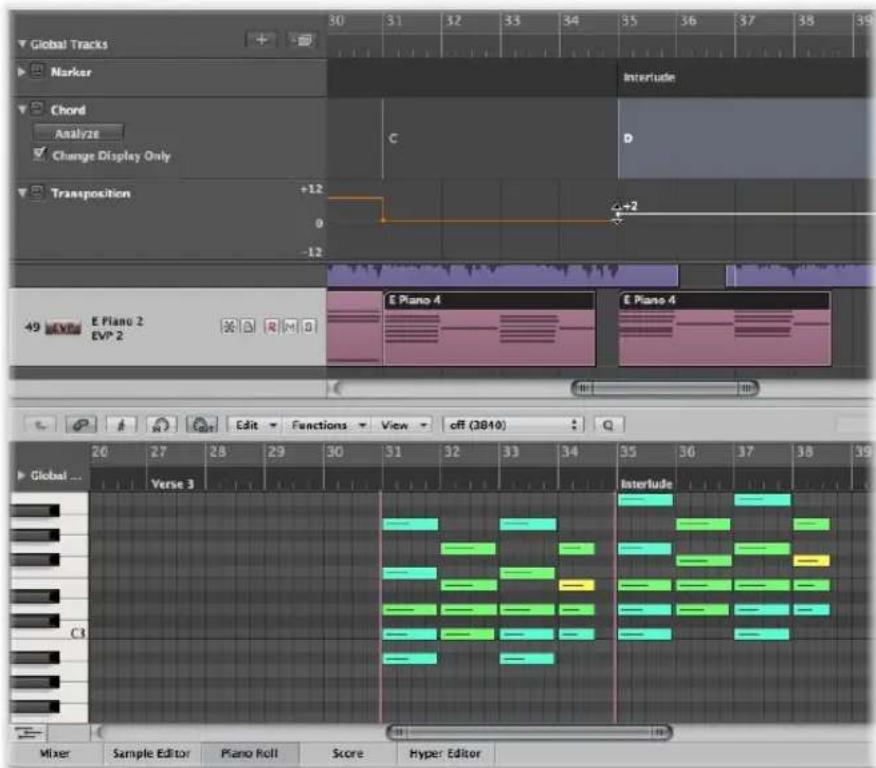The height and width of the screenshot is (768, 876).
Task: Collapse the Global Tracks disclosure triangle
Action: (22, 44)
